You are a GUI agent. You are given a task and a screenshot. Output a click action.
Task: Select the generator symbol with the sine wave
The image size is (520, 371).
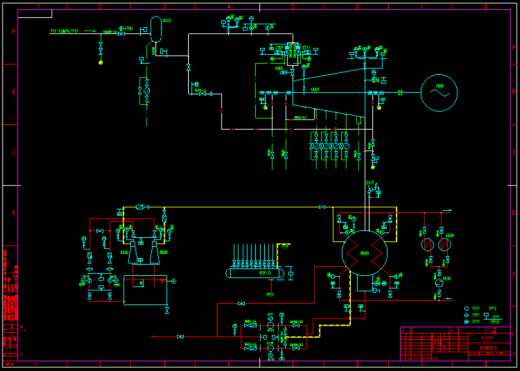click(x=439, y=93)
